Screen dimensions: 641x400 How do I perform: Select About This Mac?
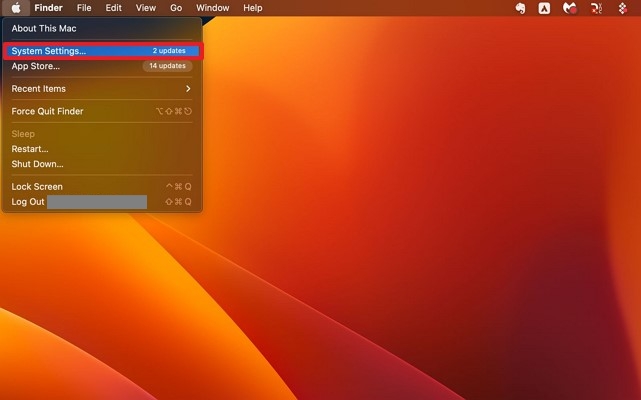pyautogui.click(x=44, y=29)
